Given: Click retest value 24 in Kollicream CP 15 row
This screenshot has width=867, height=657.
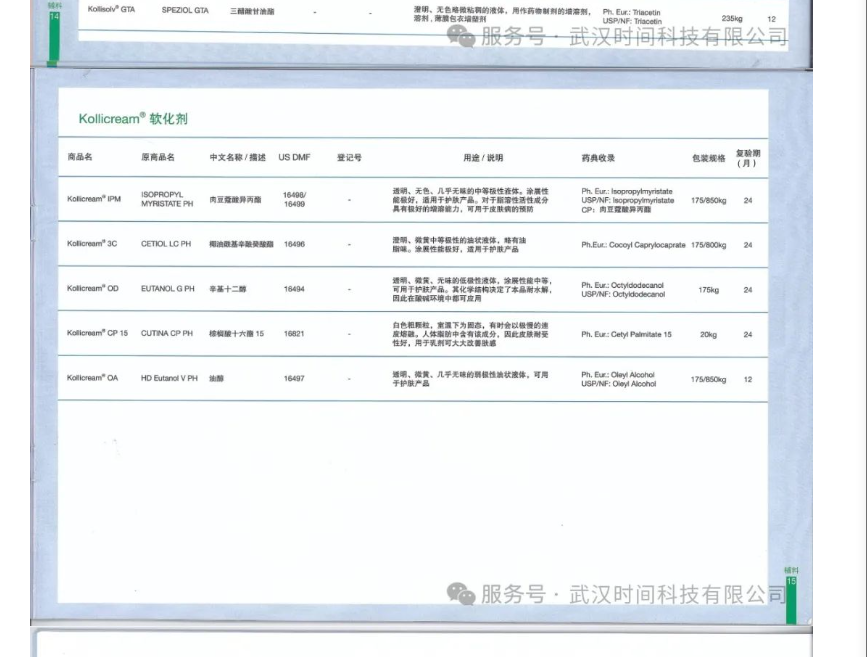Looking at the screenshot, I should click(748, 335).
